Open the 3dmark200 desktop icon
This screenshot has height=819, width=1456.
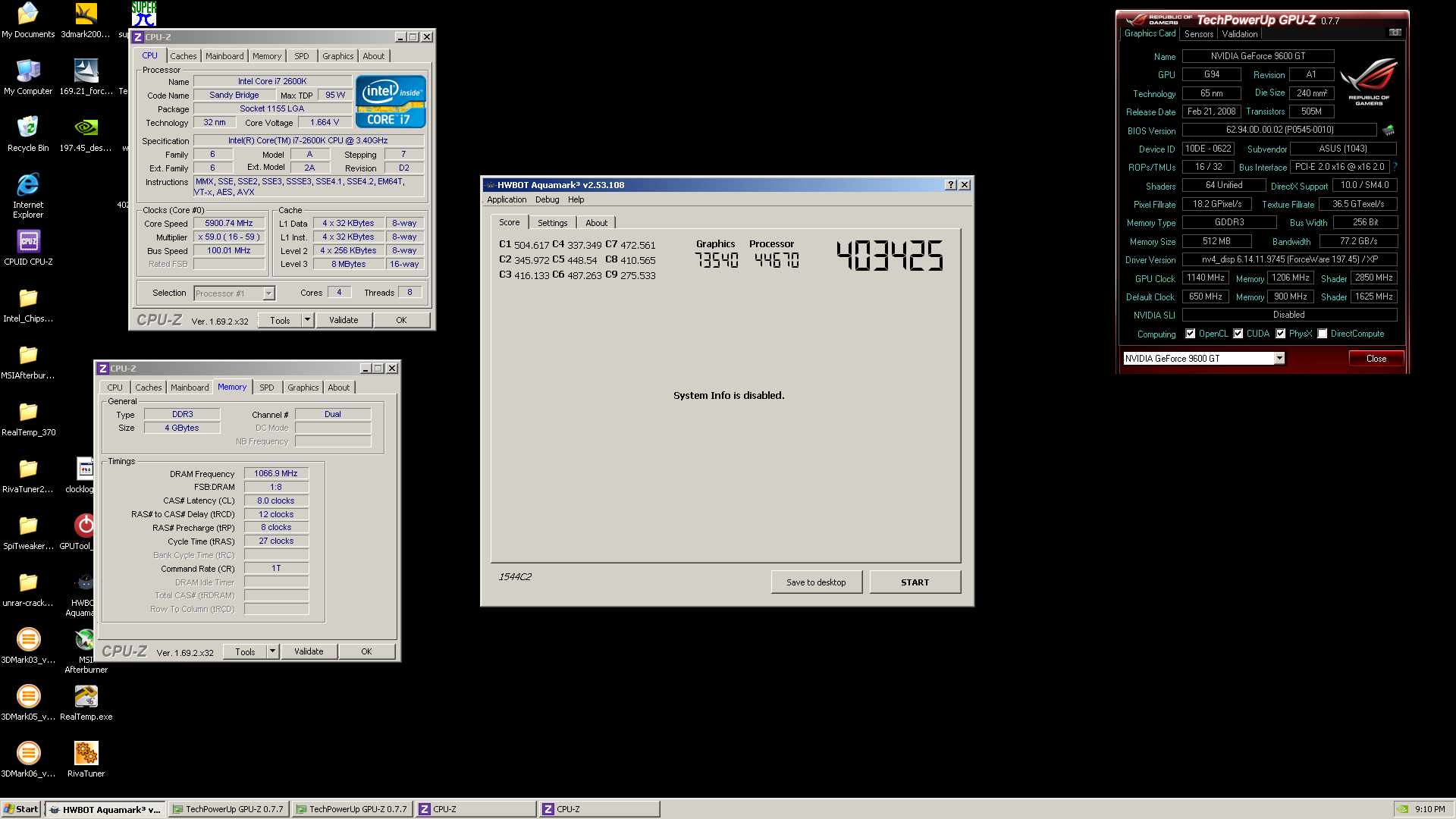(86, 20)
